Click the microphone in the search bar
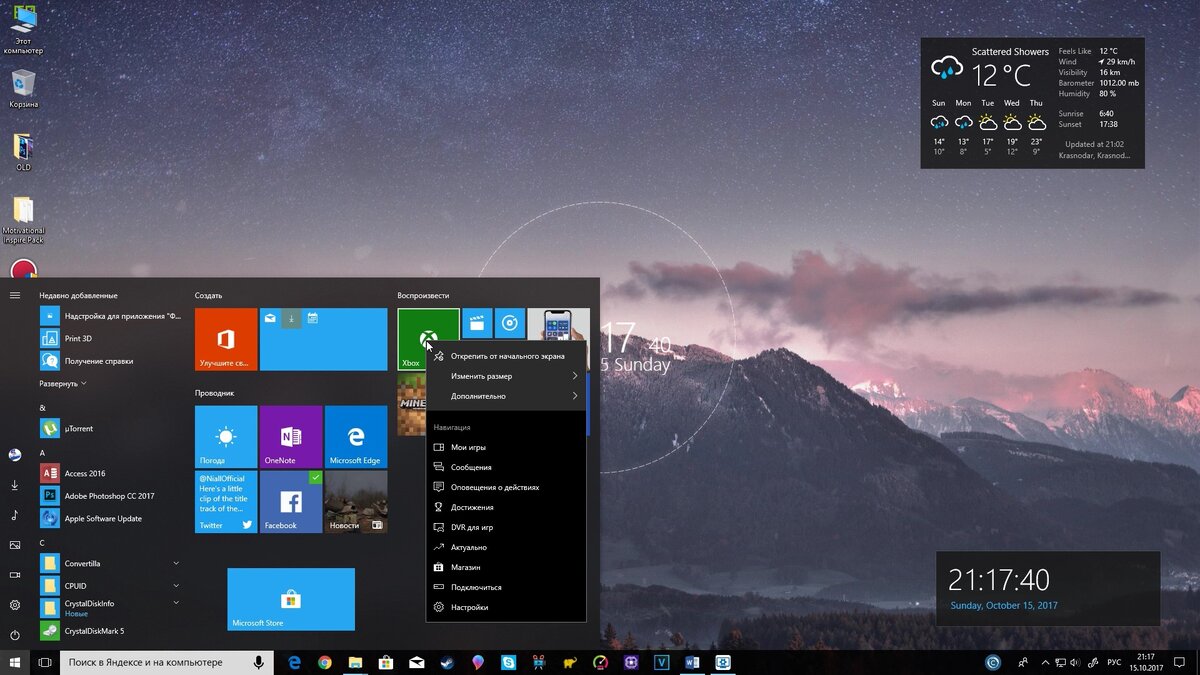Viewport: 1200px width, 675px height. (x=259, y=662)
